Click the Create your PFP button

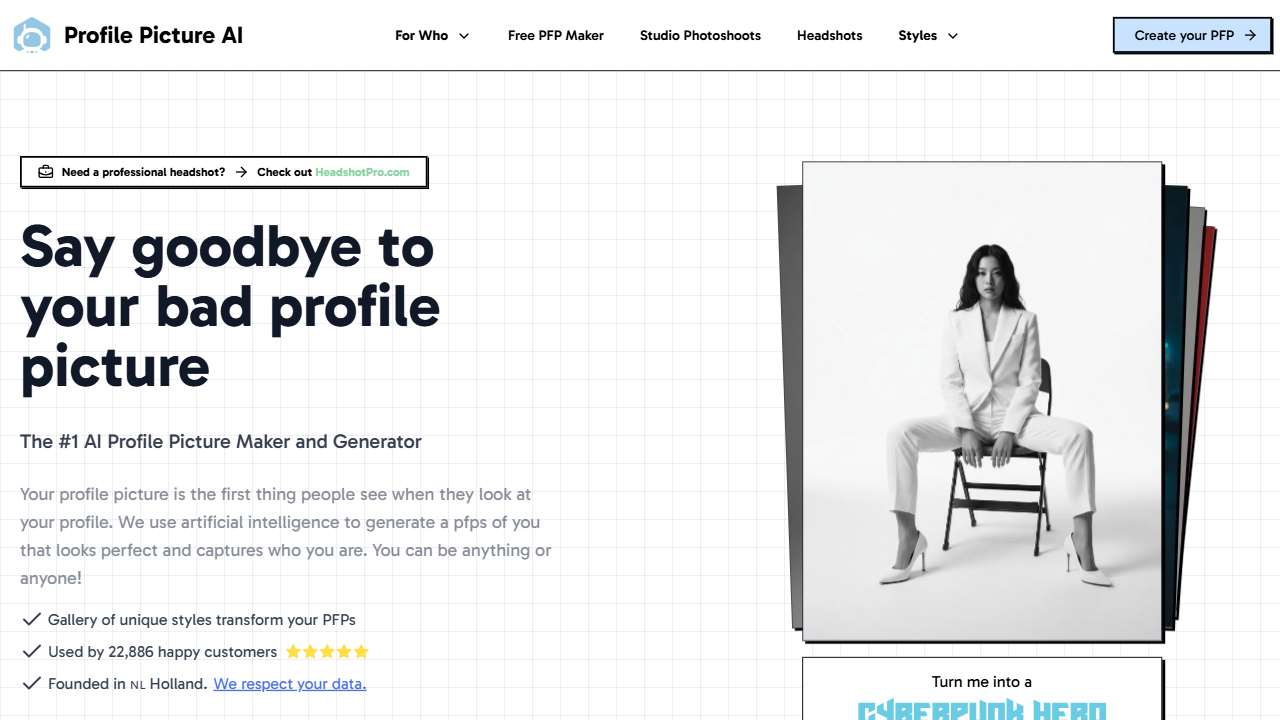[1193, 35]
